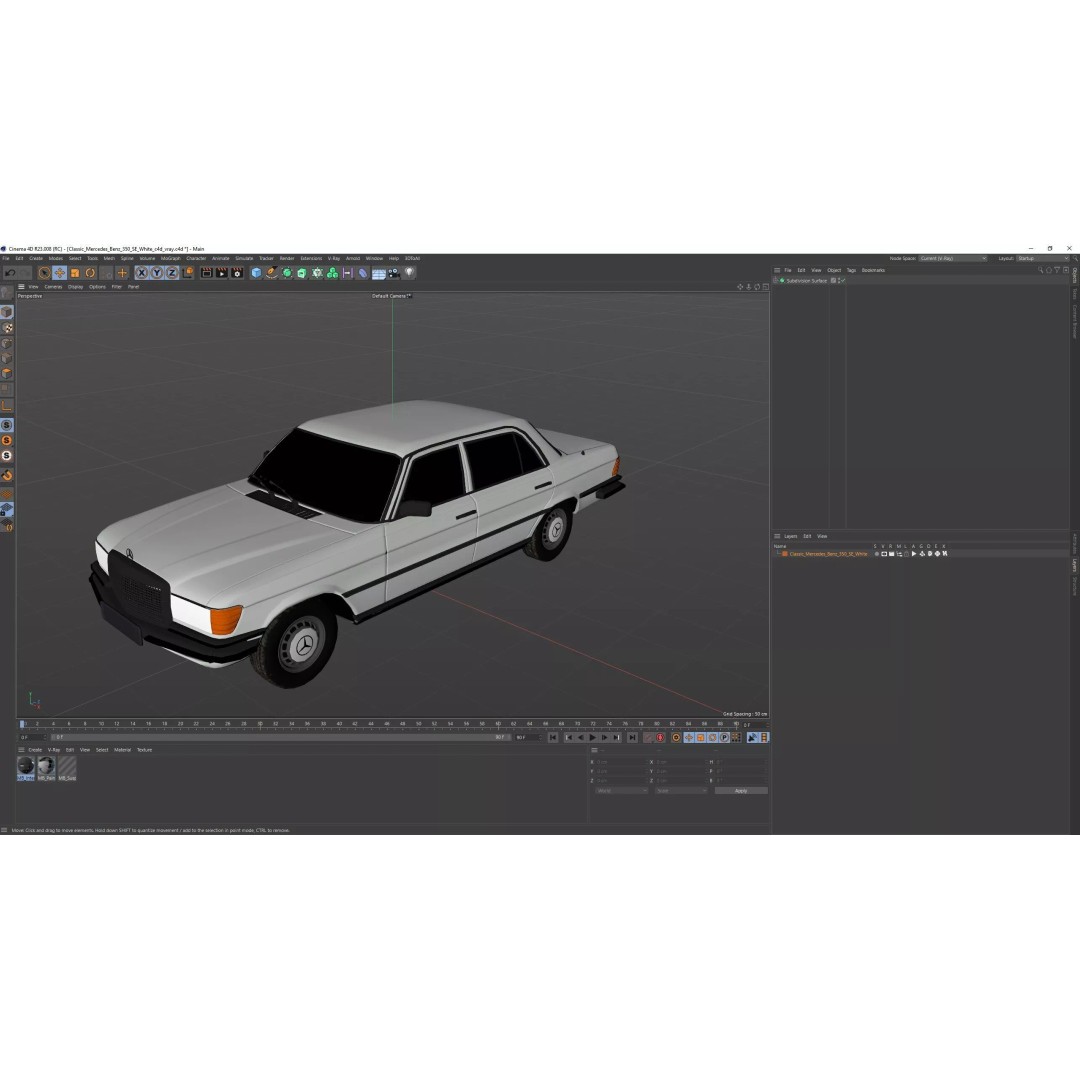Screen dimensions: 1080x1080
Task: Toggle the X axis lock
Action: (x=141, y=273)
